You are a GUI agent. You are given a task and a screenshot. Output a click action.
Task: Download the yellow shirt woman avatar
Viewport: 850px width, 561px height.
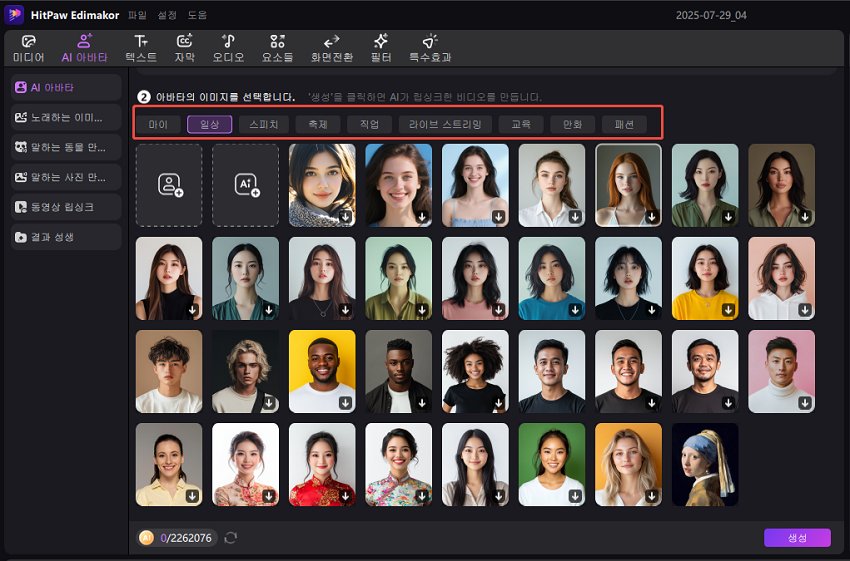tap(728, 310)
